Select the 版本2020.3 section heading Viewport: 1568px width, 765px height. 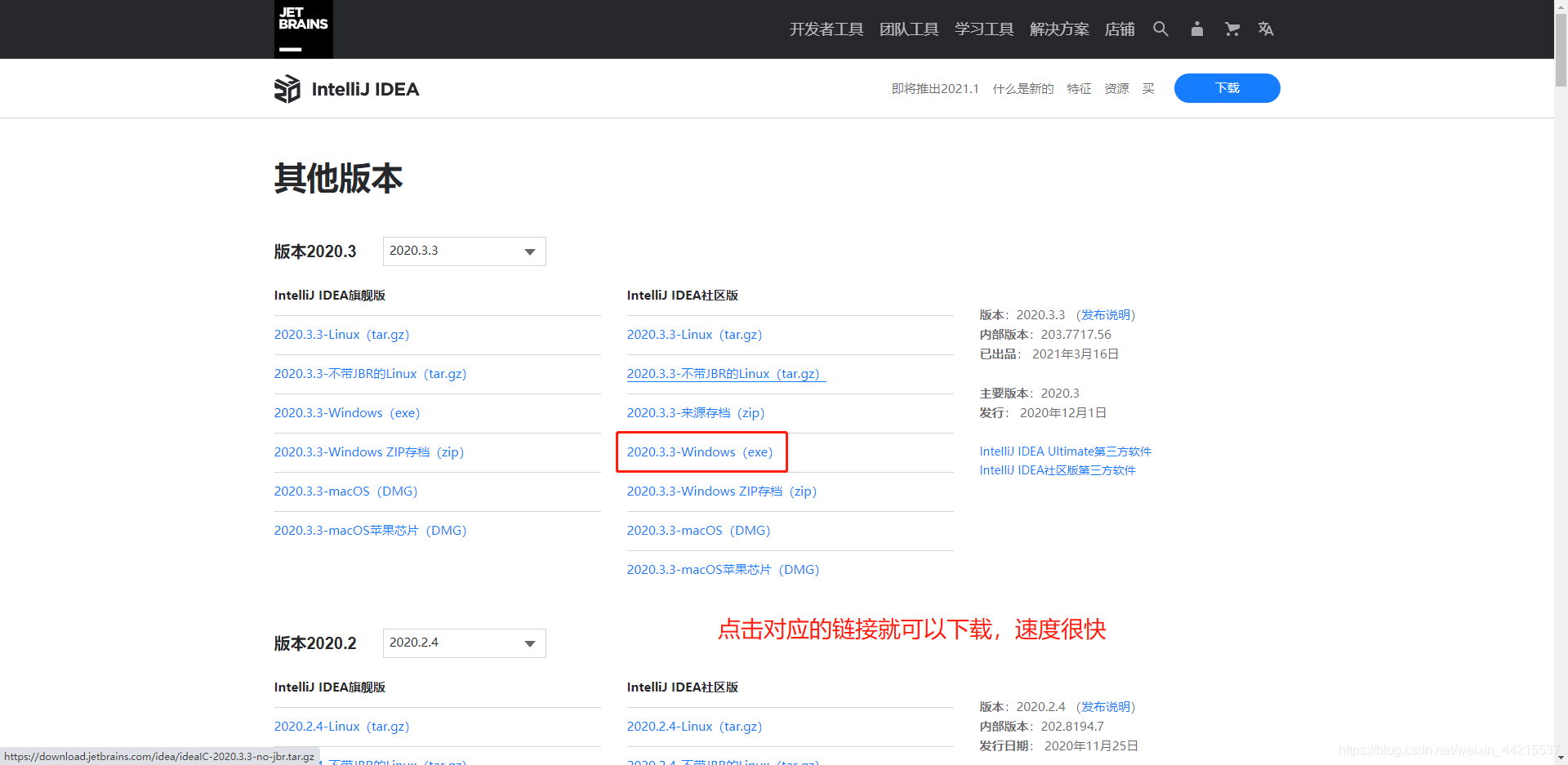(x=315, y=251)
